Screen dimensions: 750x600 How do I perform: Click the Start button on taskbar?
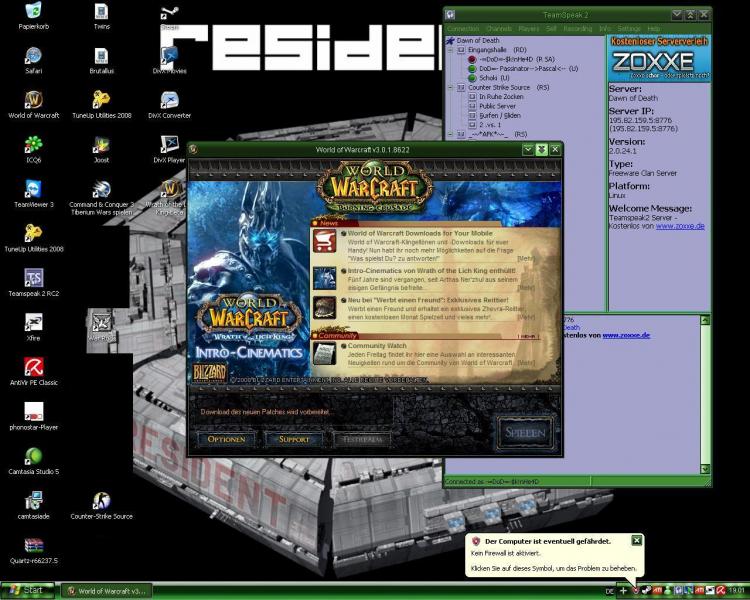click(x=28, y=590)
